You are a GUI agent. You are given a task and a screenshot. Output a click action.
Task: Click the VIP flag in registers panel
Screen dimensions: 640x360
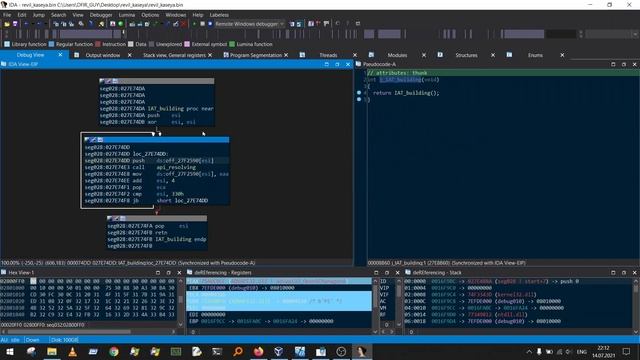coord(384,288)
